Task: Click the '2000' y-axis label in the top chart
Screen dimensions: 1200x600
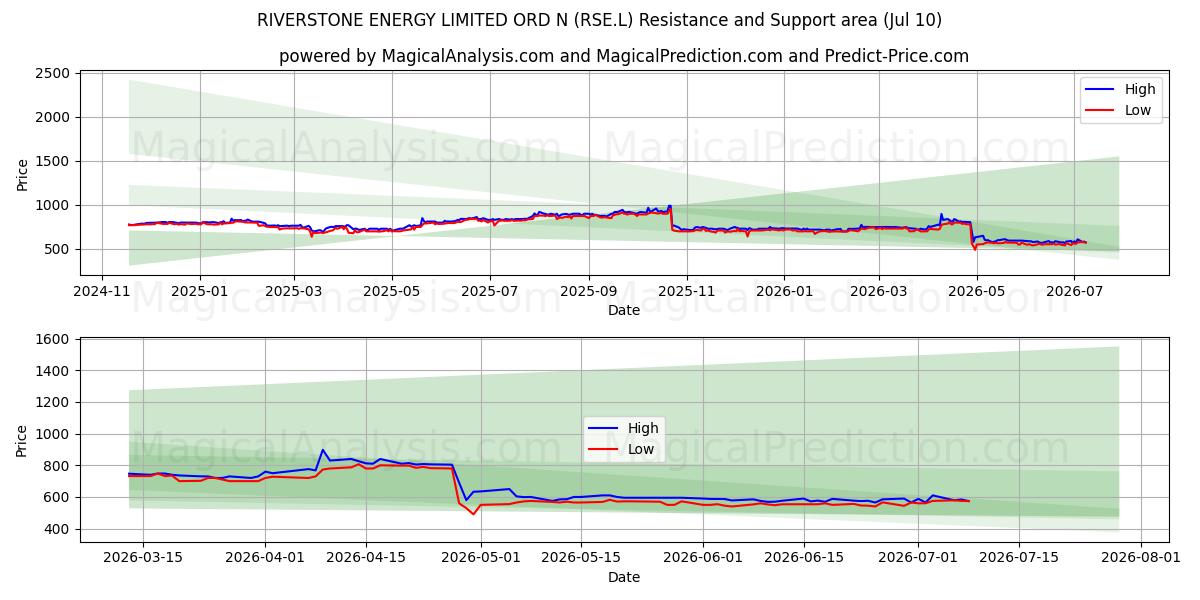Action: [x=52, y=118]
